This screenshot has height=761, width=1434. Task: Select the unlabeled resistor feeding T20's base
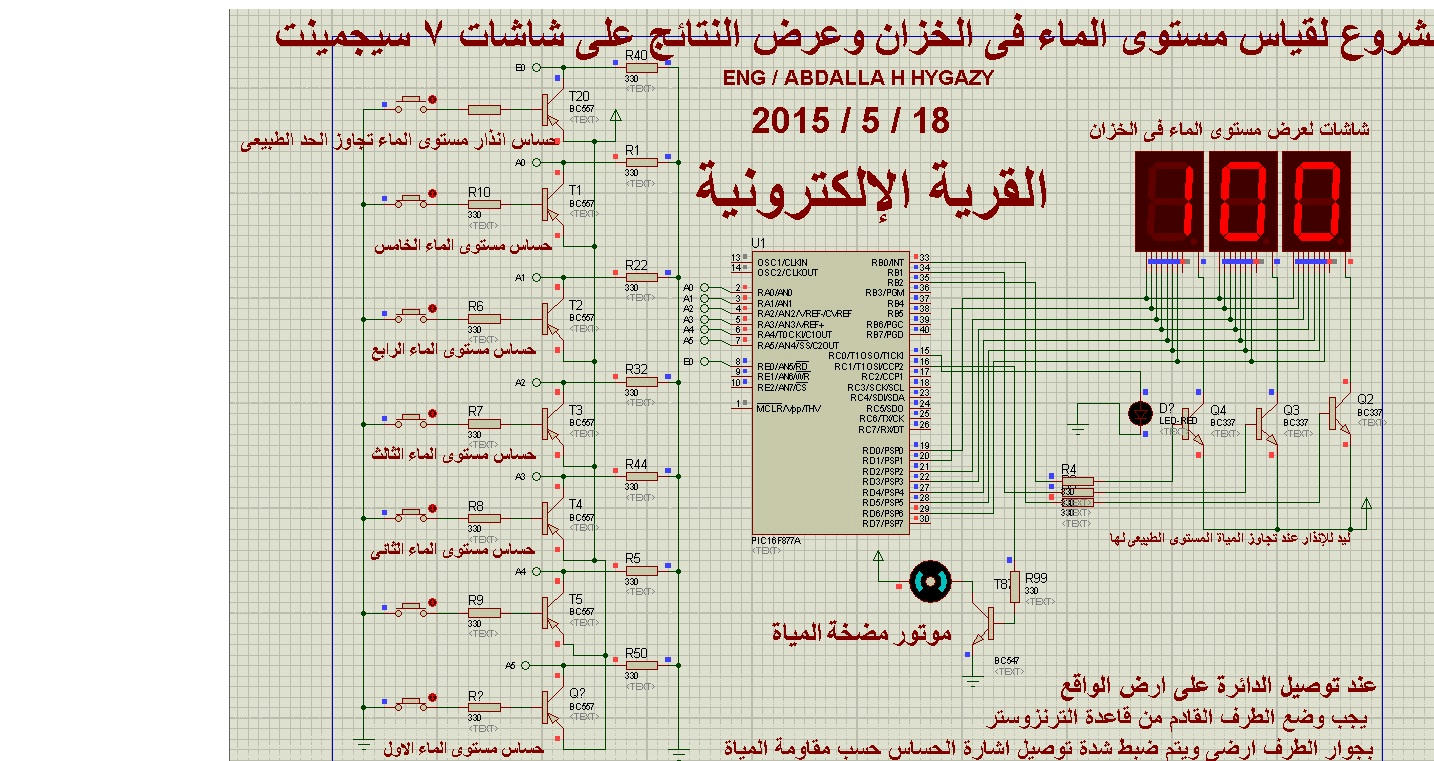(483, 109)
